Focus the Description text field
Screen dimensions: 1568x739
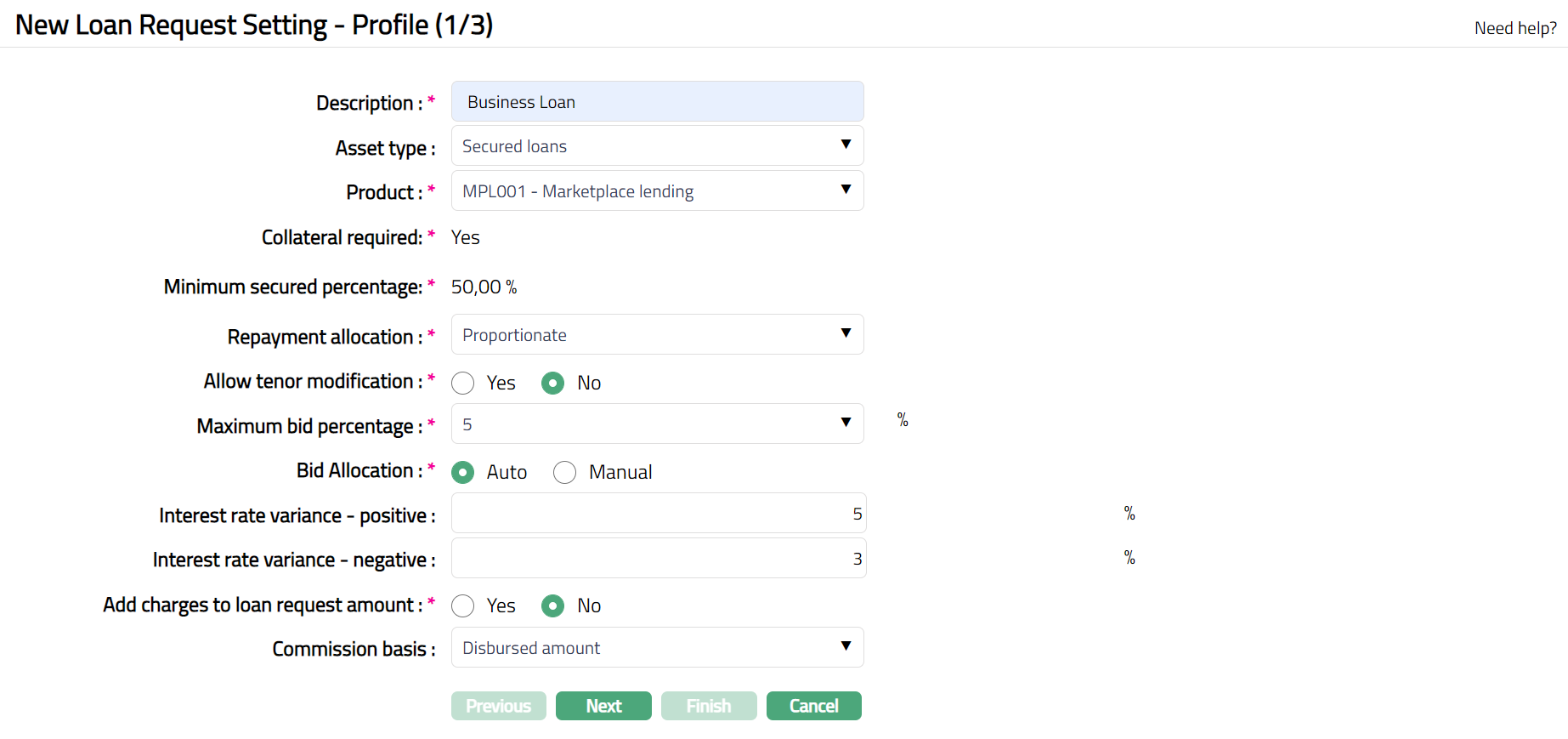click(656, 102)
